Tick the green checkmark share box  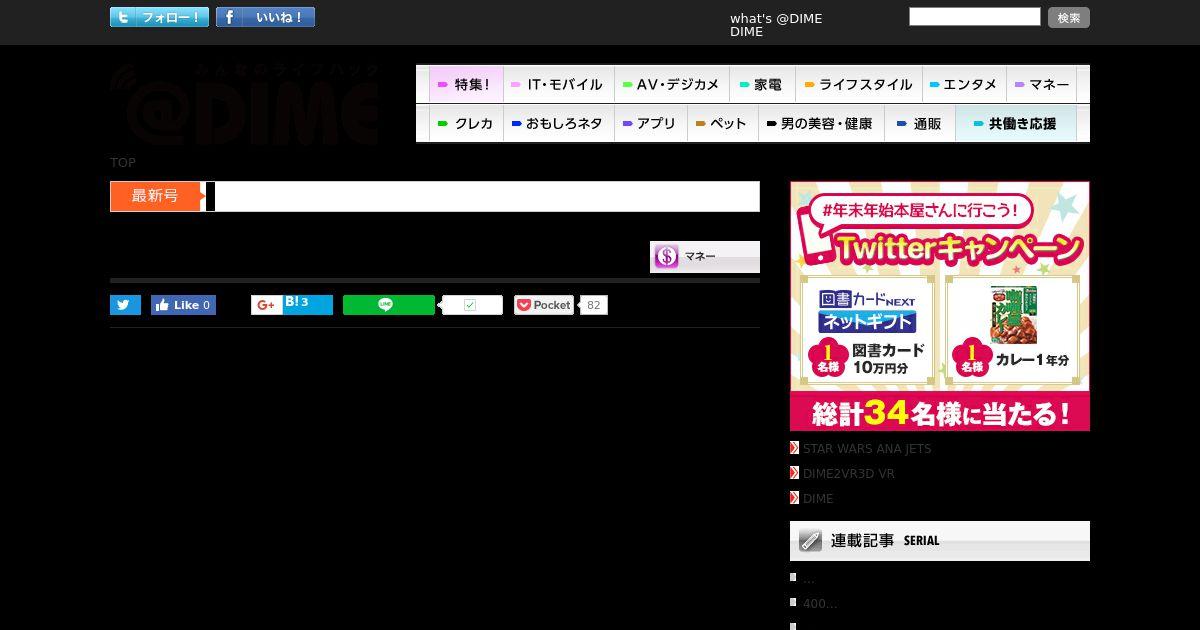(x=471, y=305)
